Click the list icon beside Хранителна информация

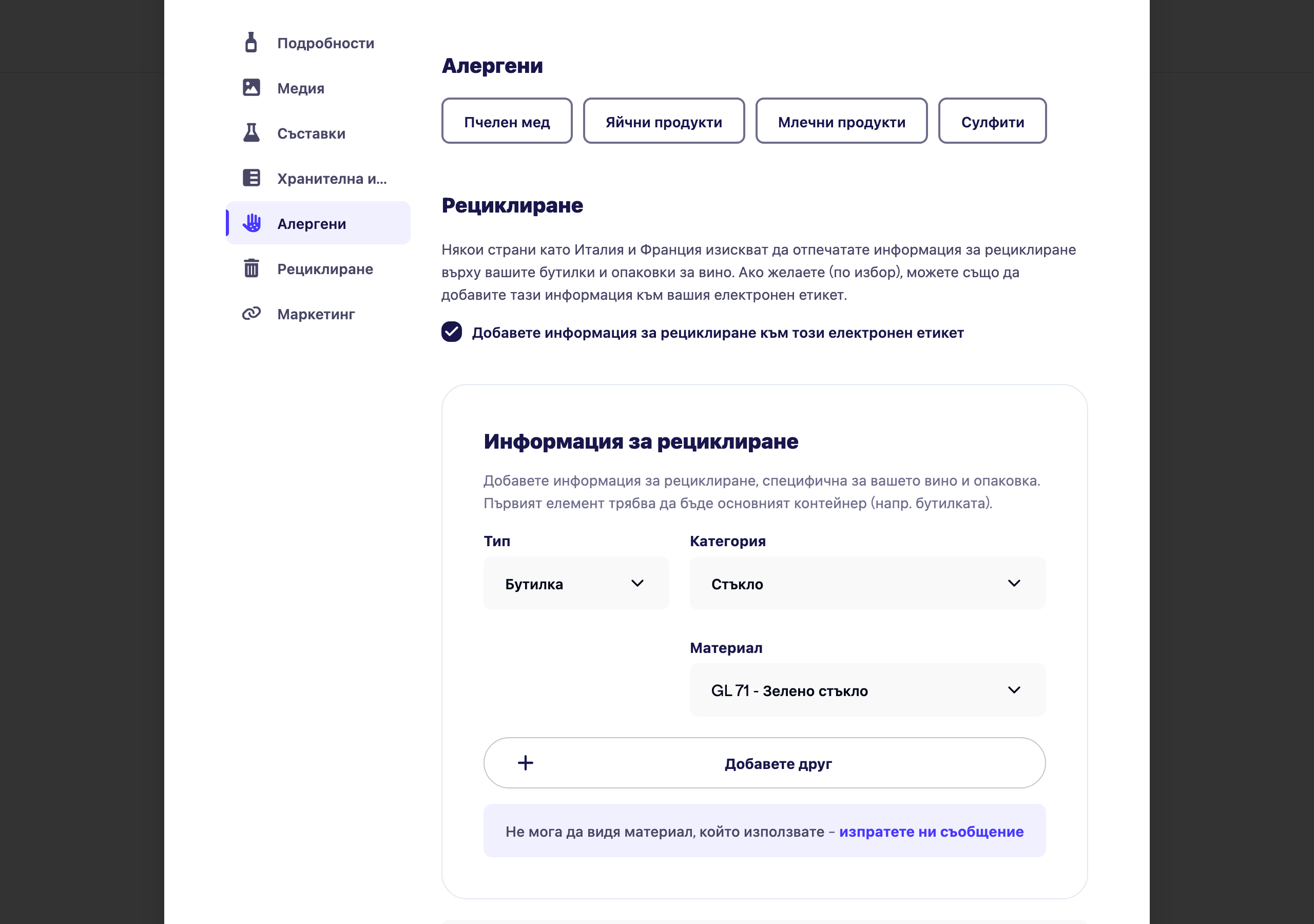tap(251, 178)
